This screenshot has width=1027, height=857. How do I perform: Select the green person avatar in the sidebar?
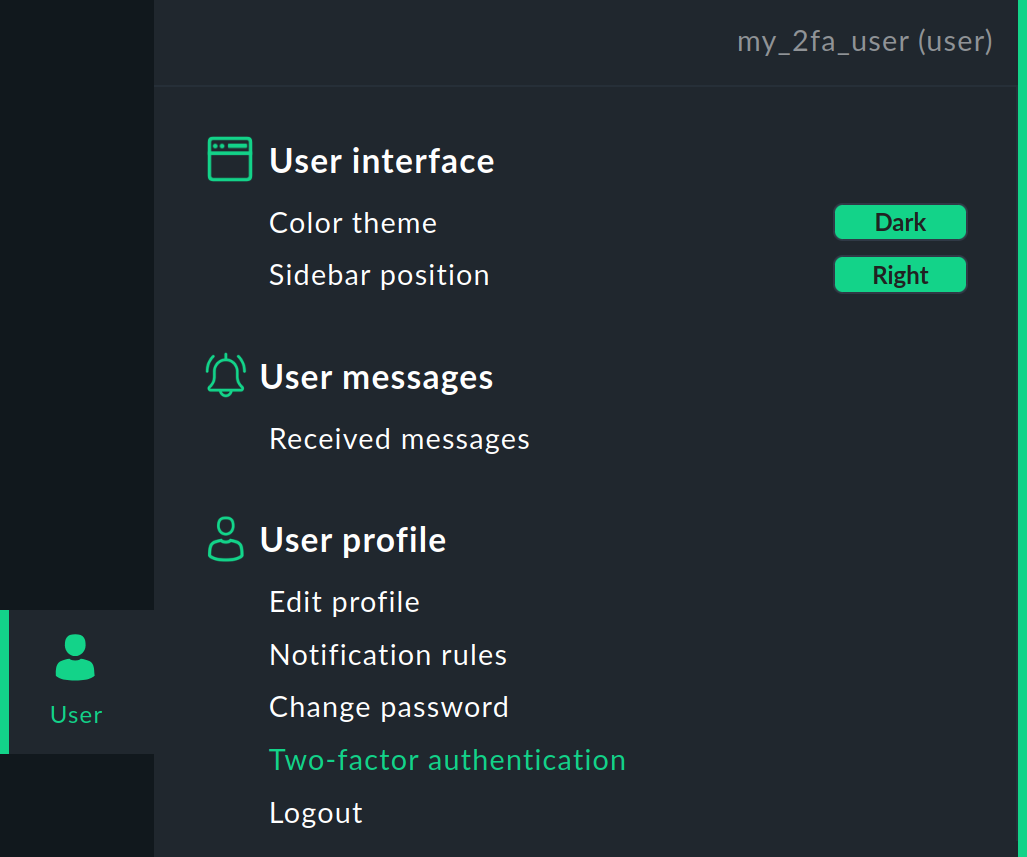click(x=75, y=655)
